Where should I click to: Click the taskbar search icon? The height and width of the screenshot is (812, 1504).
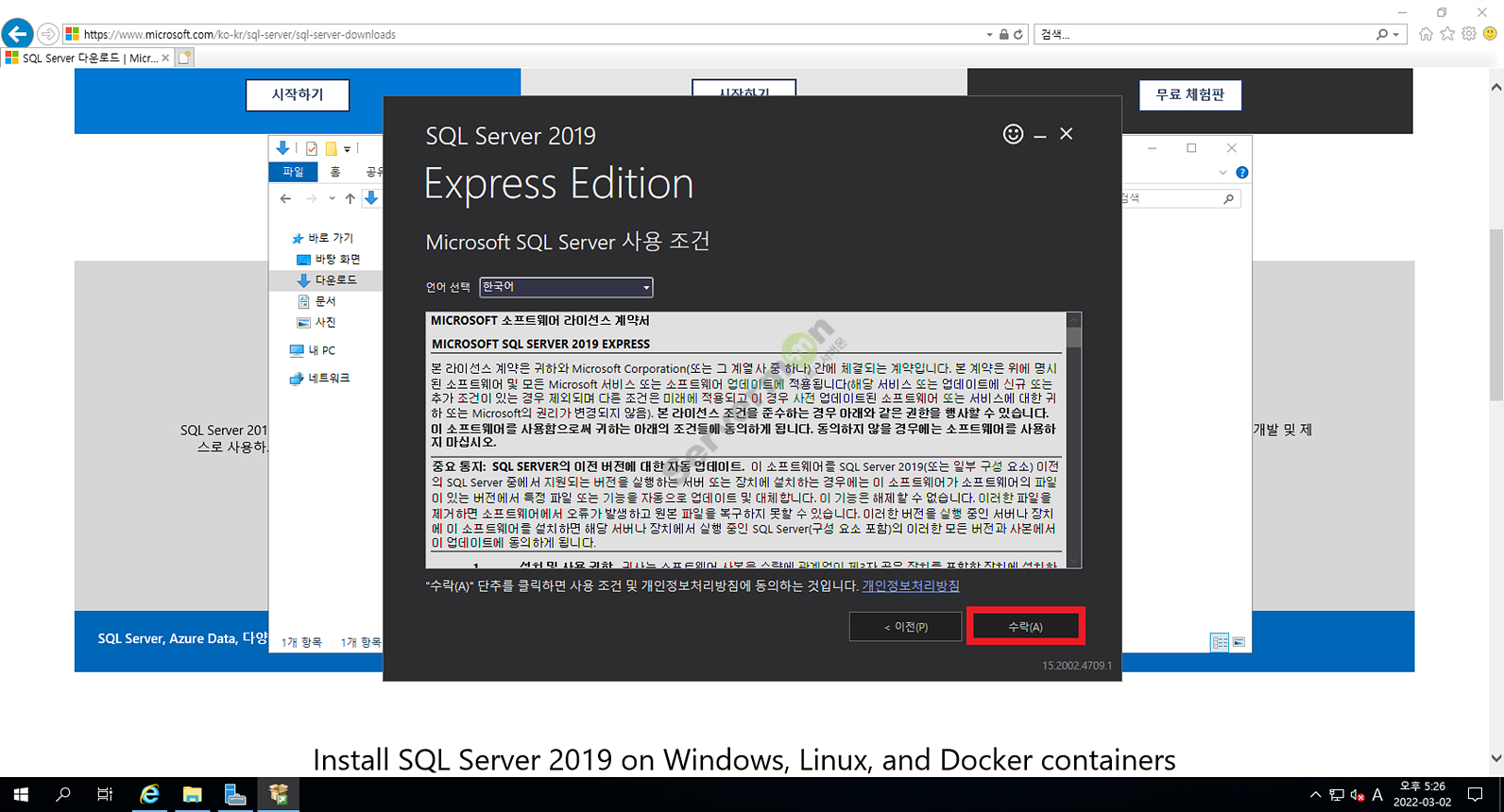(x=63, y=795)
